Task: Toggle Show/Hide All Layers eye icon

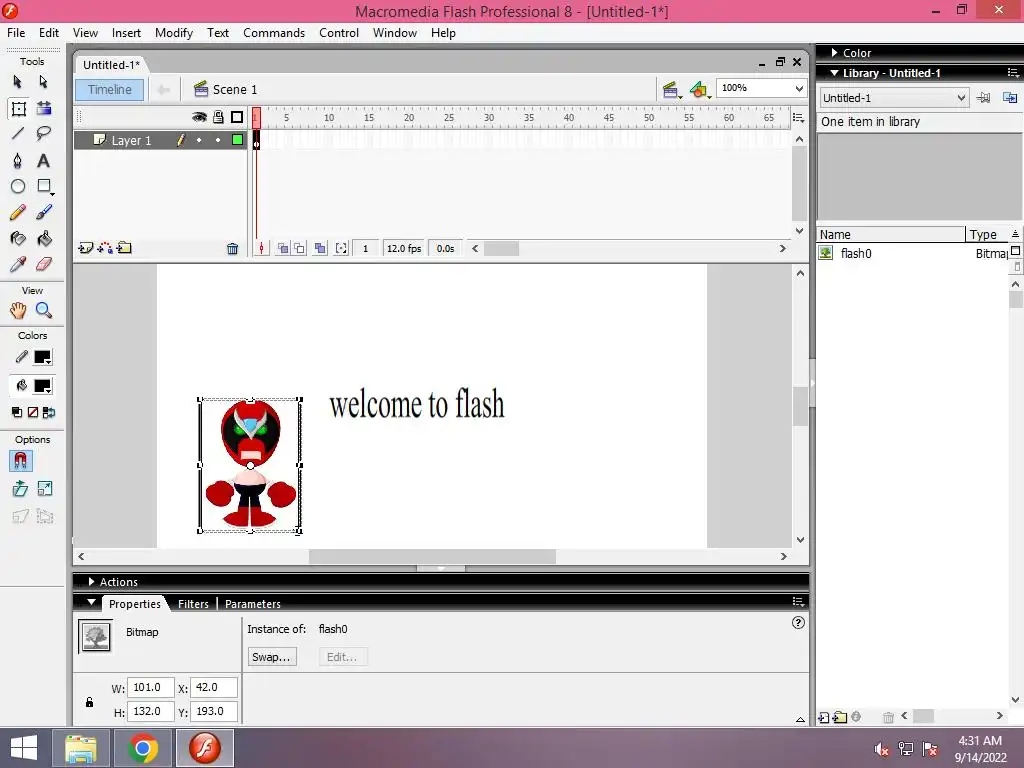Action: pyautogui.click(x=199, y=118)
